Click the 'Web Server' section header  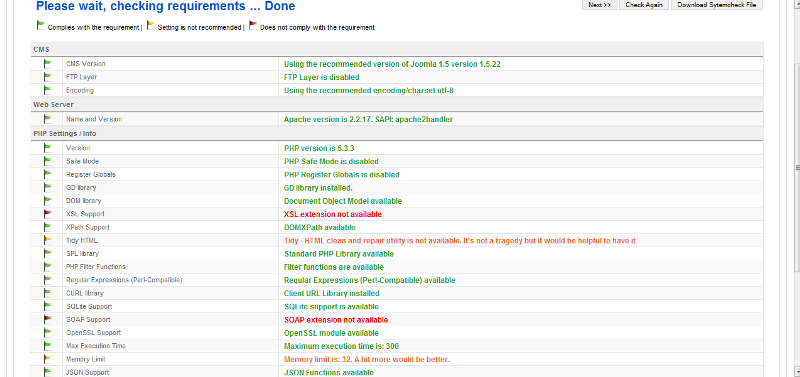click(53, 105)
